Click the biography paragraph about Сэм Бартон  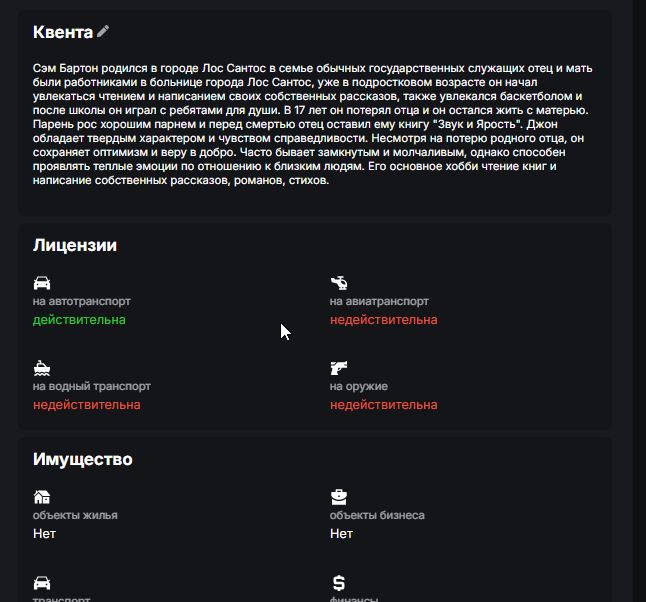[x=313, y=125]
